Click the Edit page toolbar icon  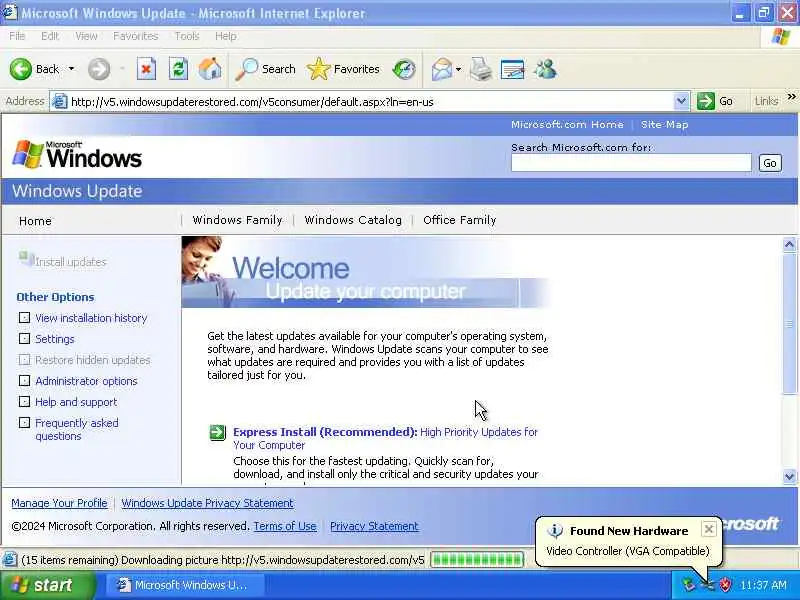click(512, 69)
